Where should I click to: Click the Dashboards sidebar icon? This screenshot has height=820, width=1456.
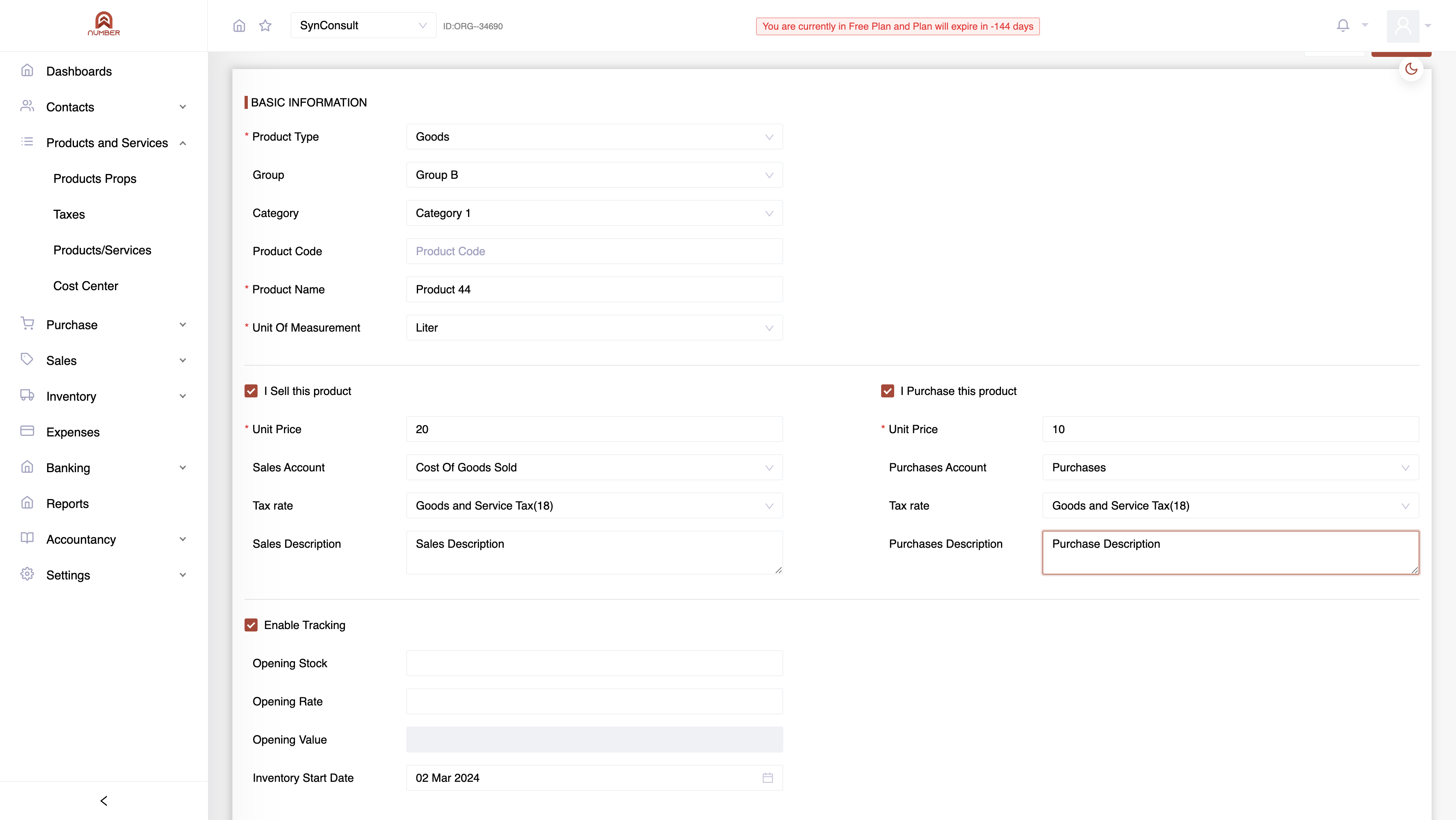pyautogui.click(x=27, y=71)
